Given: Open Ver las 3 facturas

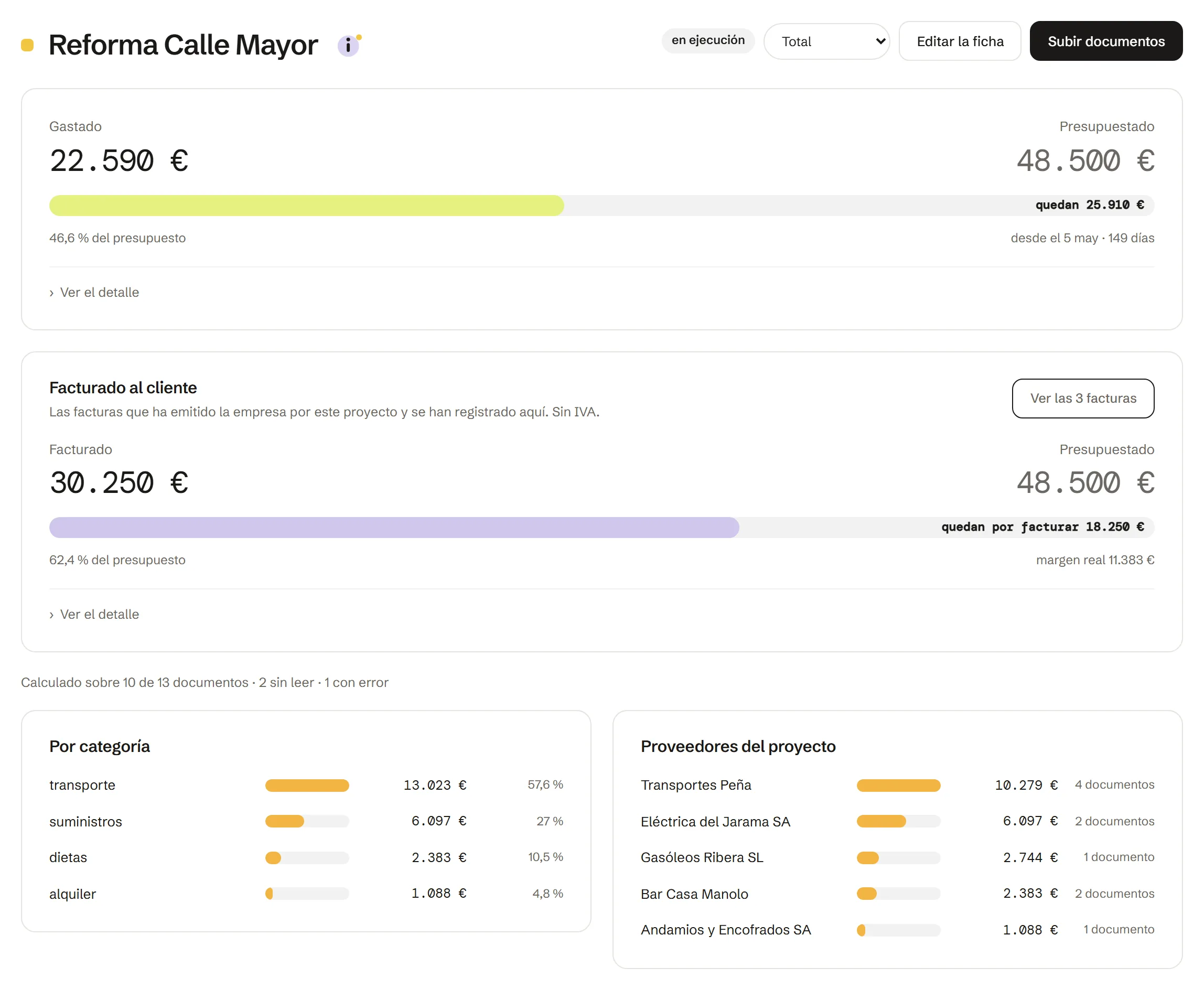Looking at the screenshot, I should click(x=1083, y=398).
